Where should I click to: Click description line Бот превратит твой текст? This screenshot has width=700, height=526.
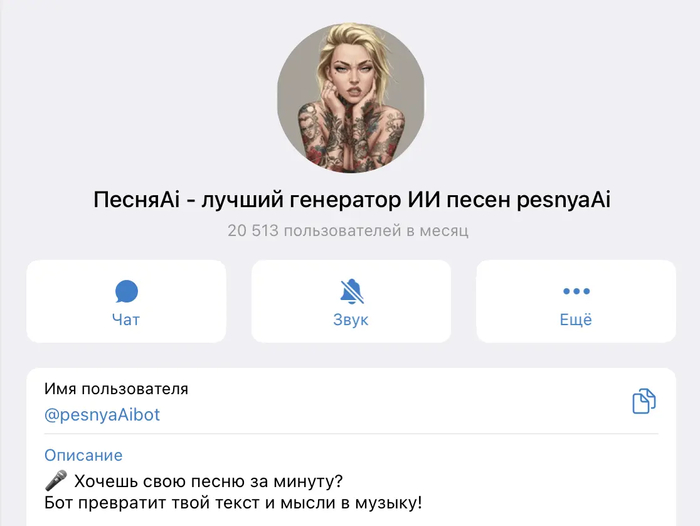233,503
